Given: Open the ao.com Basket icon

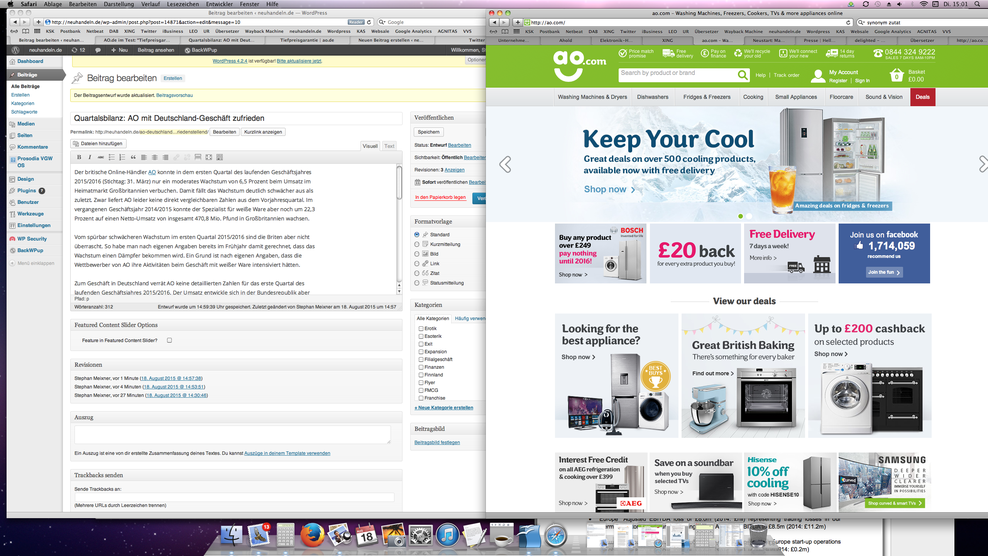Looking at the screenshot, I should tap(897, 76).
